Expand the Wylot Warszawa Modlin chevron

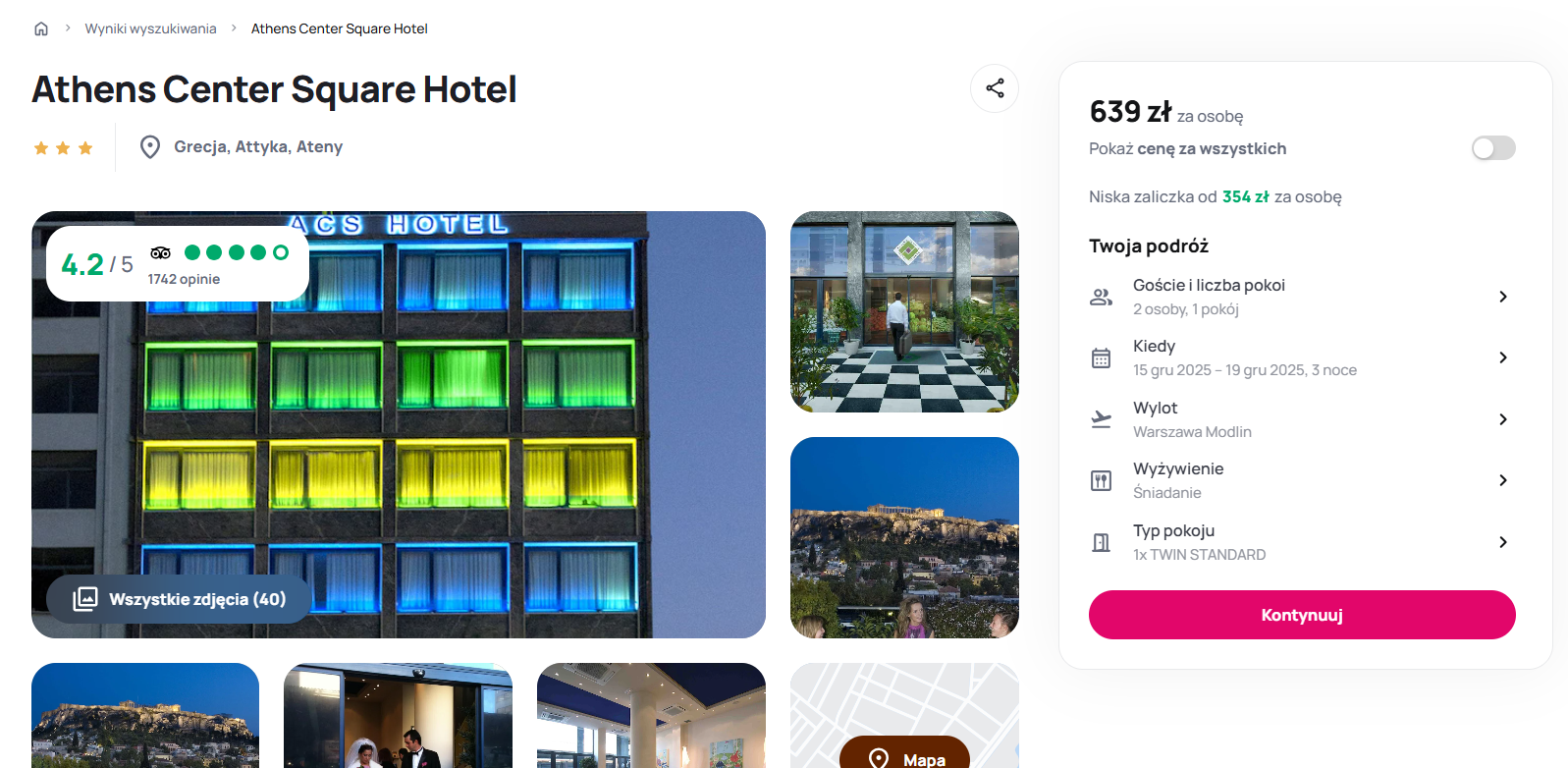click(1503, 419)
